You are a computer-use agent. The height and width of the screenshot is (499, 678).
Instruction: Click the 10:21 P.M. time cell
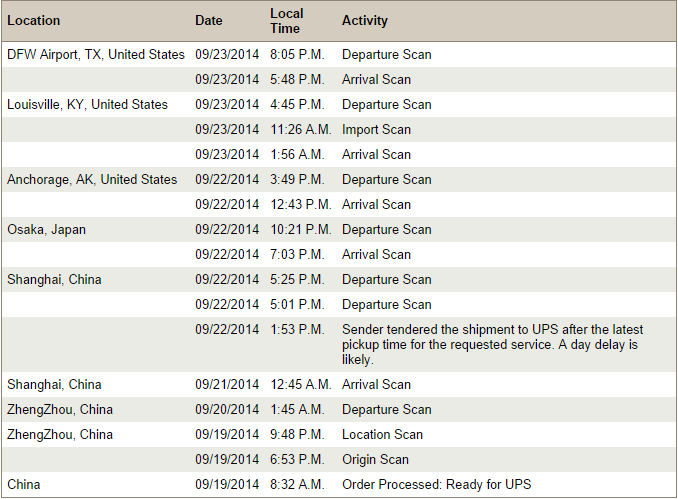pyautogui.click(x=301, y=230)
